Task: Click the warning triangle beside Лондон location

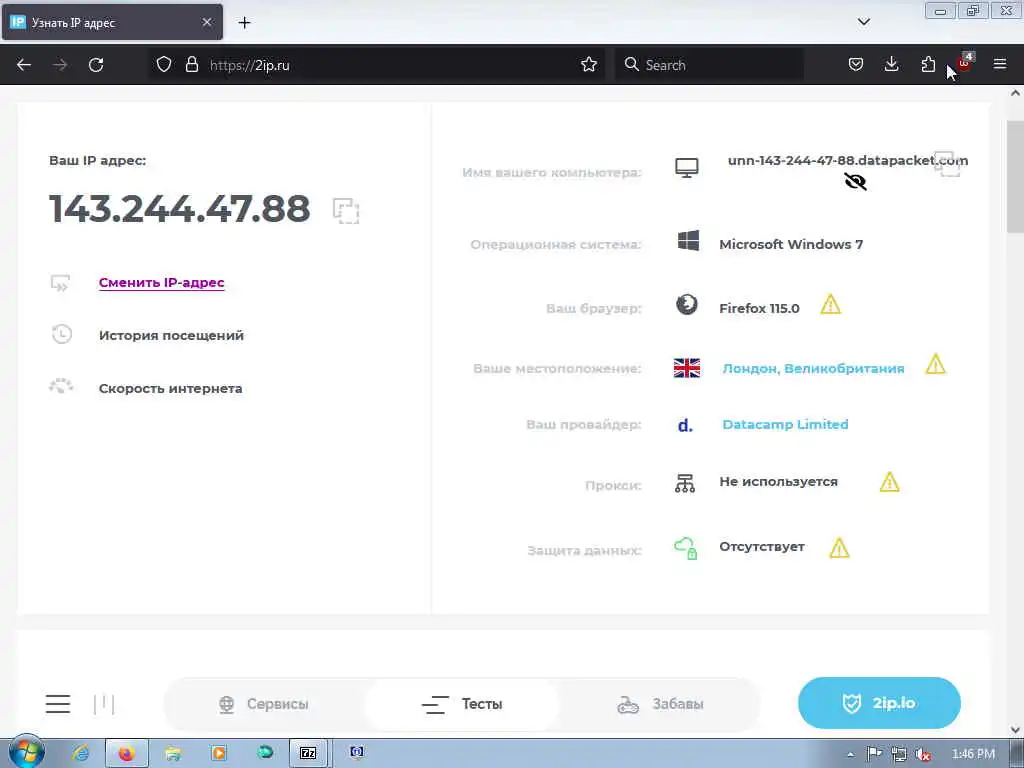Action: tap(936, 364)
